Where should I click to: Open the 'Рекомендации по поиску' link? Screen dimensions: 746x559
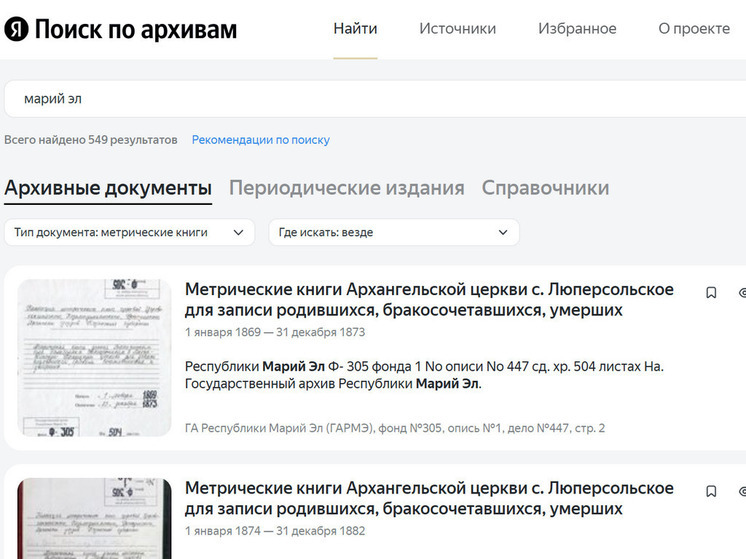261,140
